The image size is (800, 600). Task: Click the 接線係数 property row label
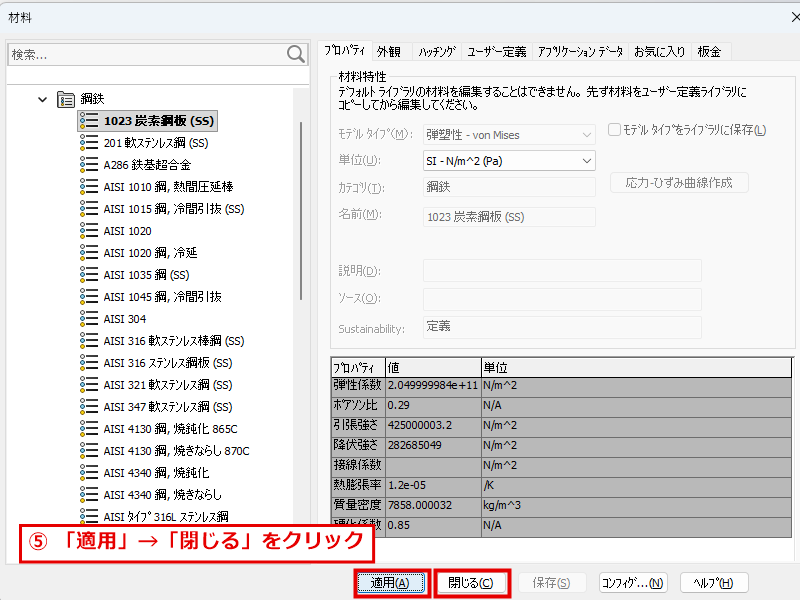[358, 465]
